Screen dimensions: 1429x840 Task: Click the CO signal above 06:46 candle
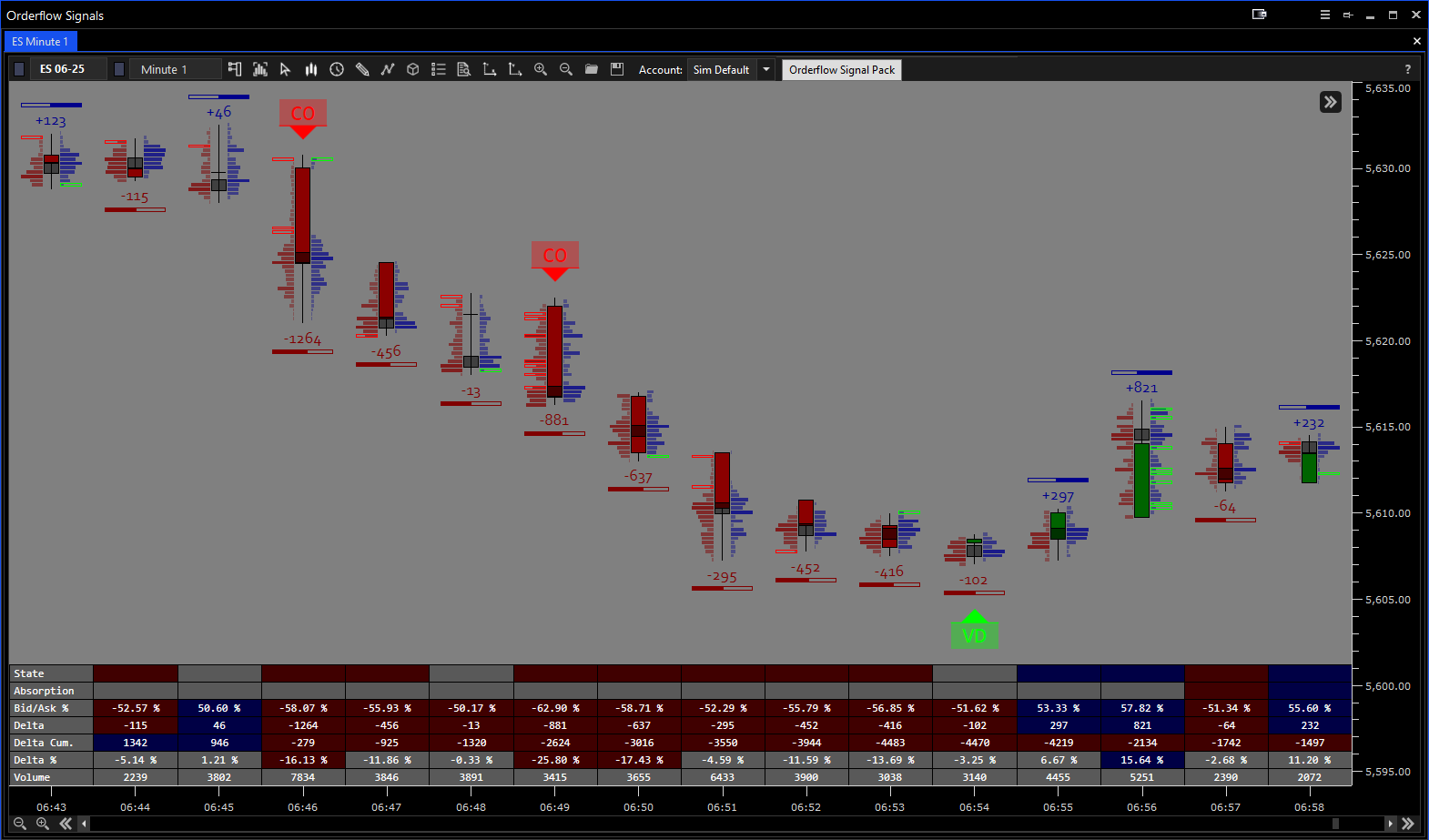(302, 117)
